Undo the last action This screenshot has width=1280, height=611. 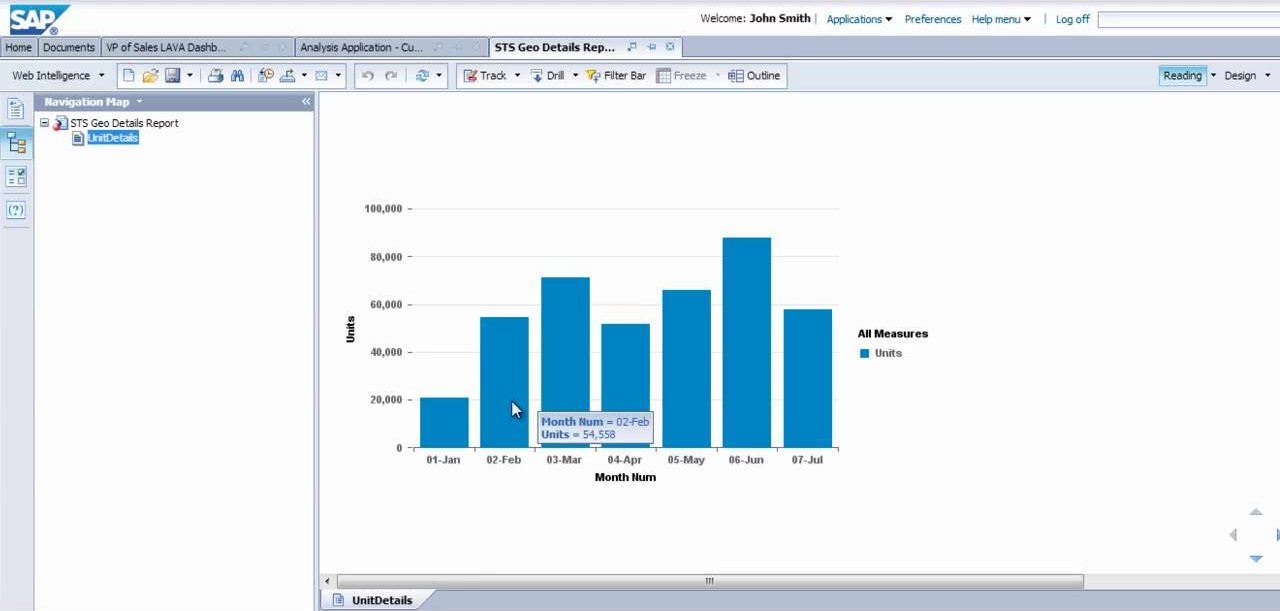tap(368, 75)
